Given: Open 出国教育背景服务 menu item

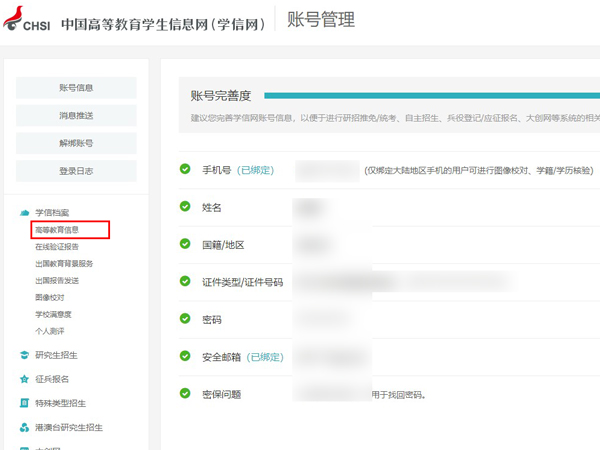Looking at the screenshot, I should click(x=64, y=264).
